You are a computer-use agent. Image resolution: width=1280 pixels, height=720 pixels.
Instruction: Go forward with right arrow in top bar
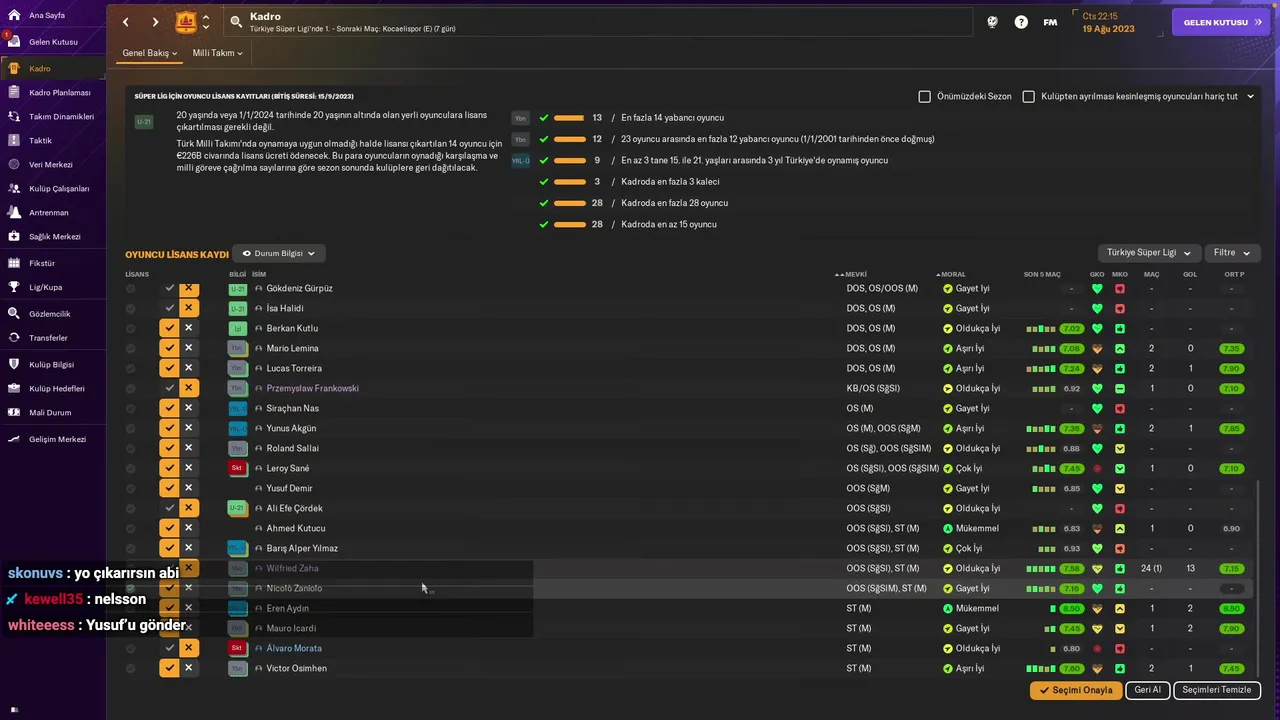click(x=155, y=22)
